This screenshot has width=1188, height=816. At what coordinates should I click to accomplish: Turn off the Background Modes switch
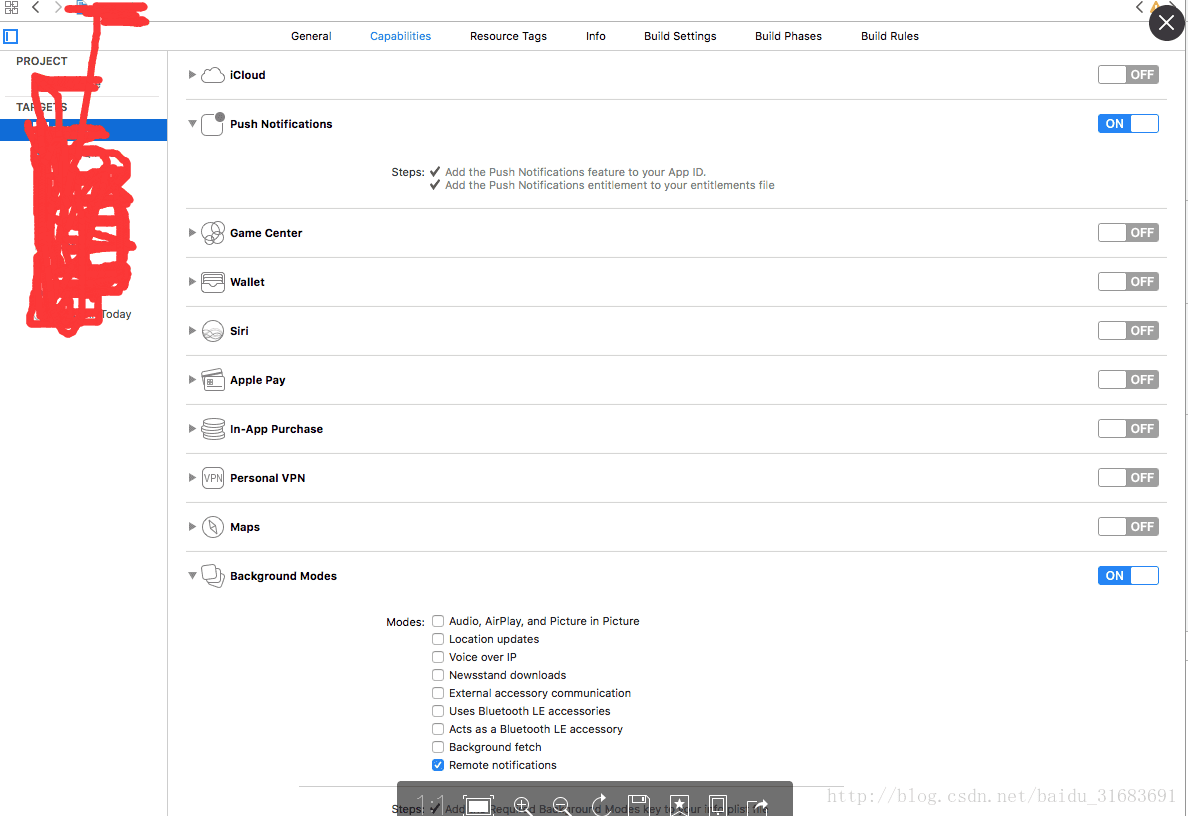point(1128,576)
